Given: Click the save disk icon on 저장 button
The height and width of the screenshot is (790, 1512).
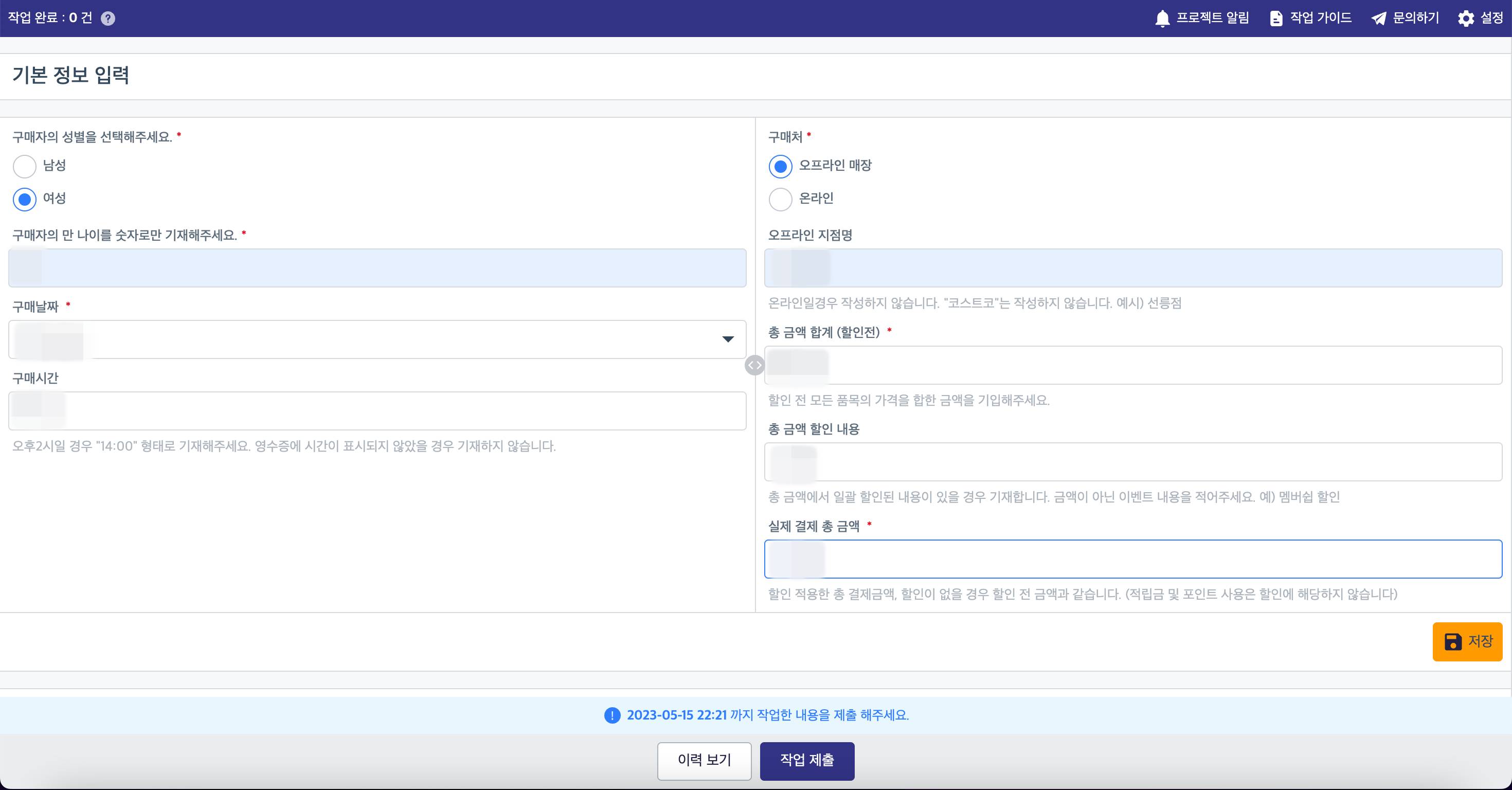Looking at the screenshot, I should pos(1452,641).
